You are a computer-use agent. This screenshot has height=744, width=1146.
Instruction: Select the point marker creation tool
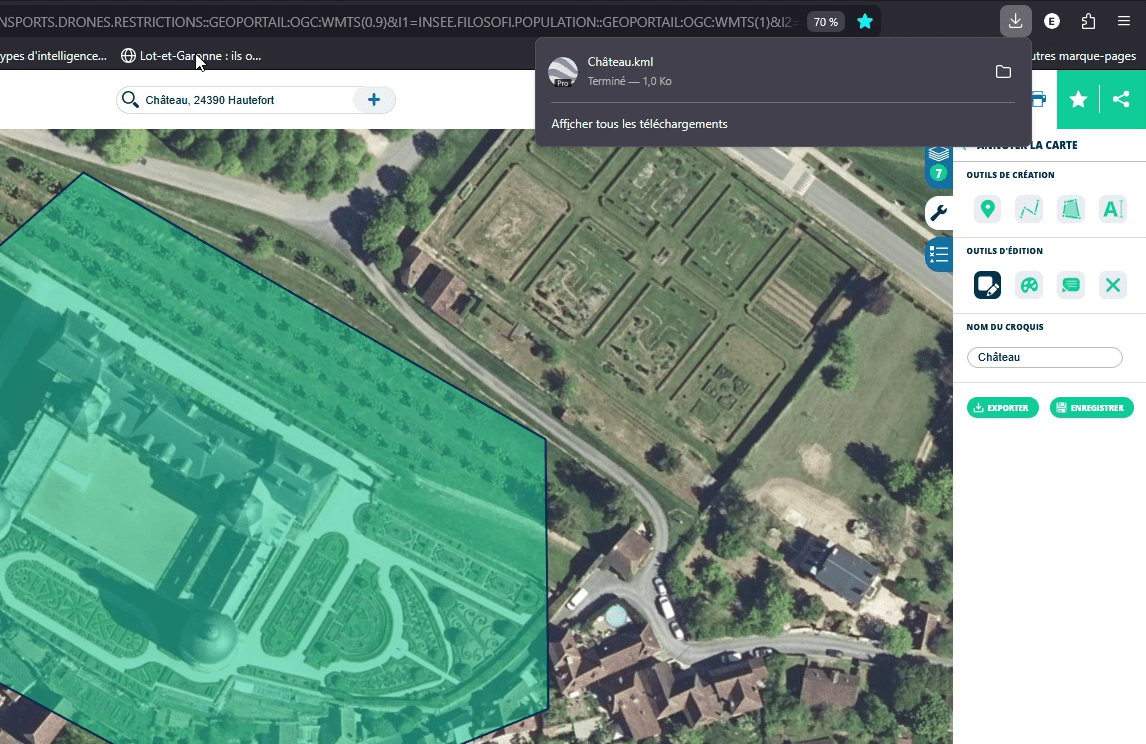coord(987,209)
